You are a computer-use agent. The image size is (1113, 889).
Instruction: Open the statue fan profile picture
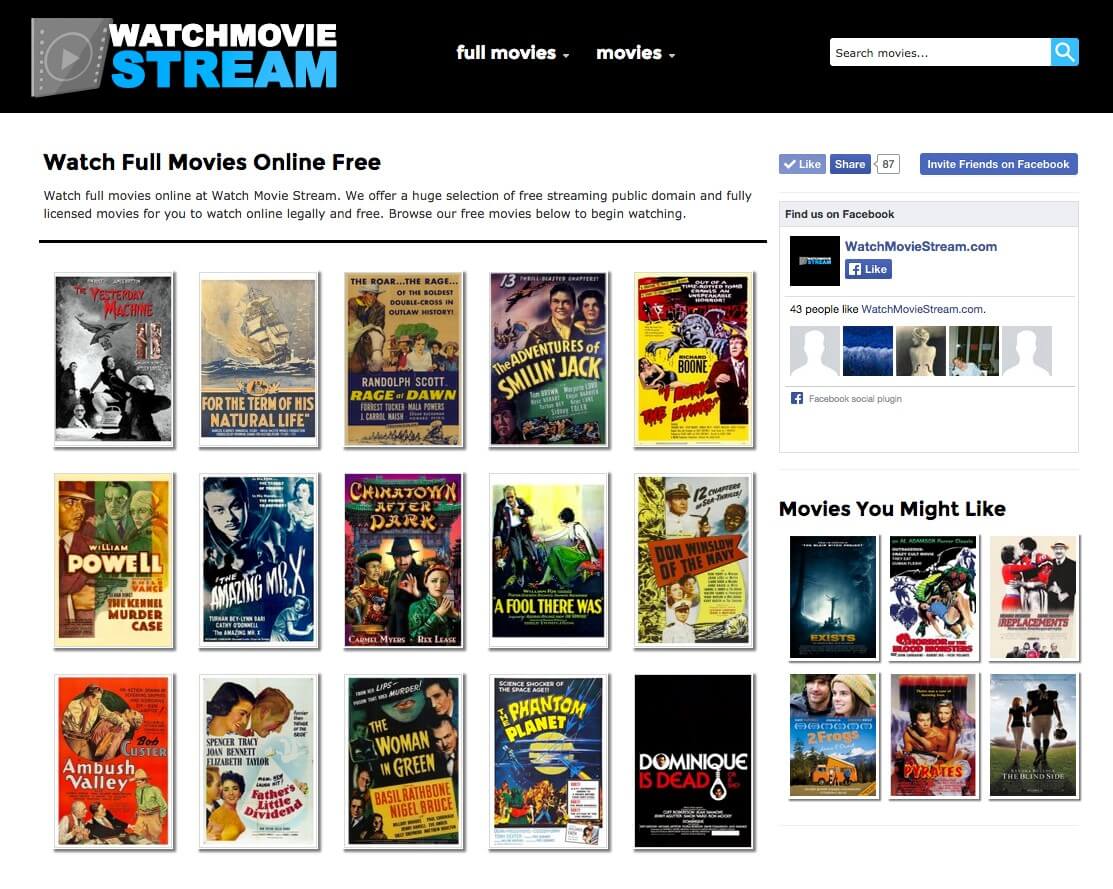[921, 351]
